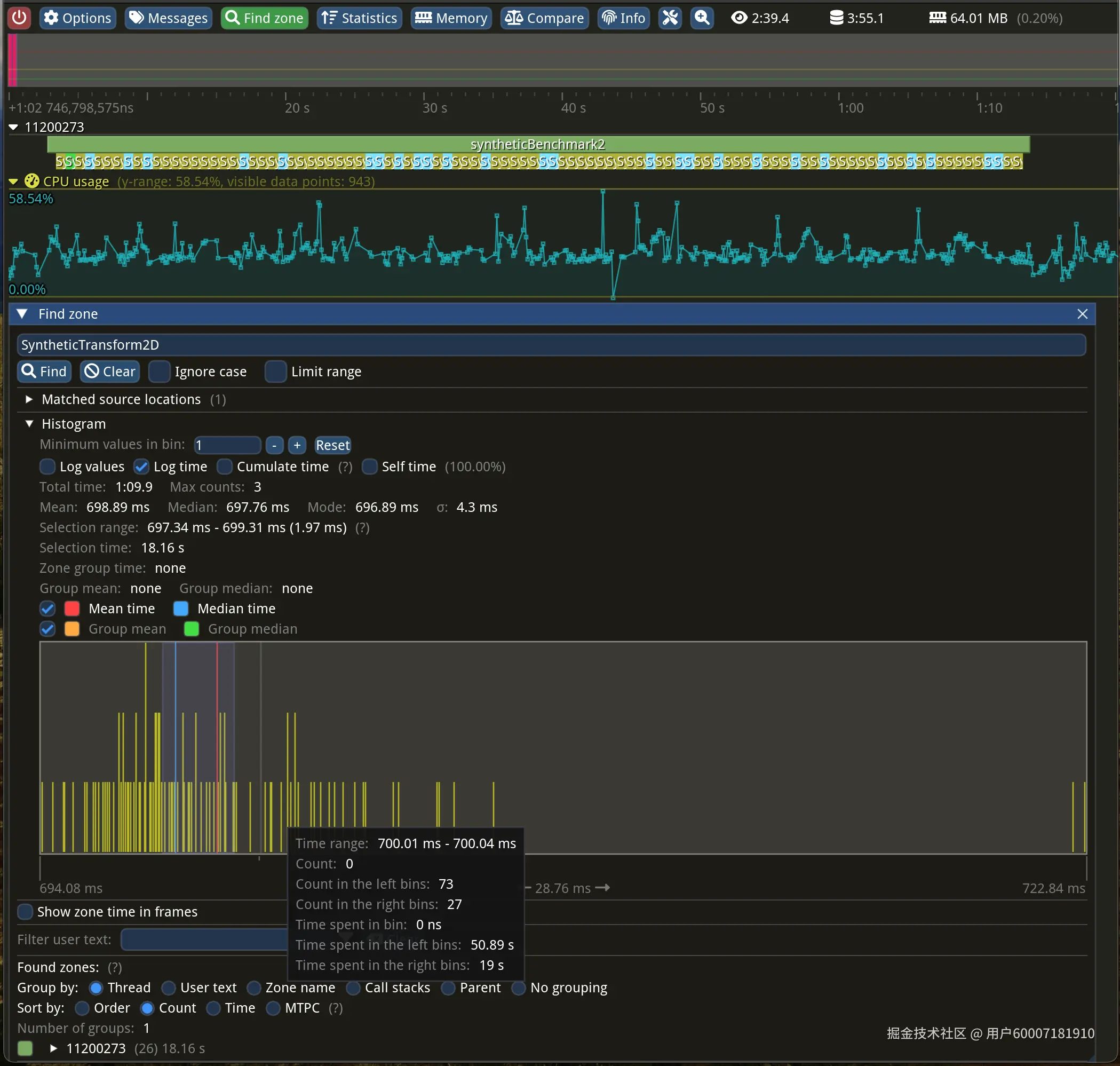Expand thread 11200273 in found zones
Image resolution: width=1120 pixels, height=1066 pixels.
click(x=53, y=1048)
